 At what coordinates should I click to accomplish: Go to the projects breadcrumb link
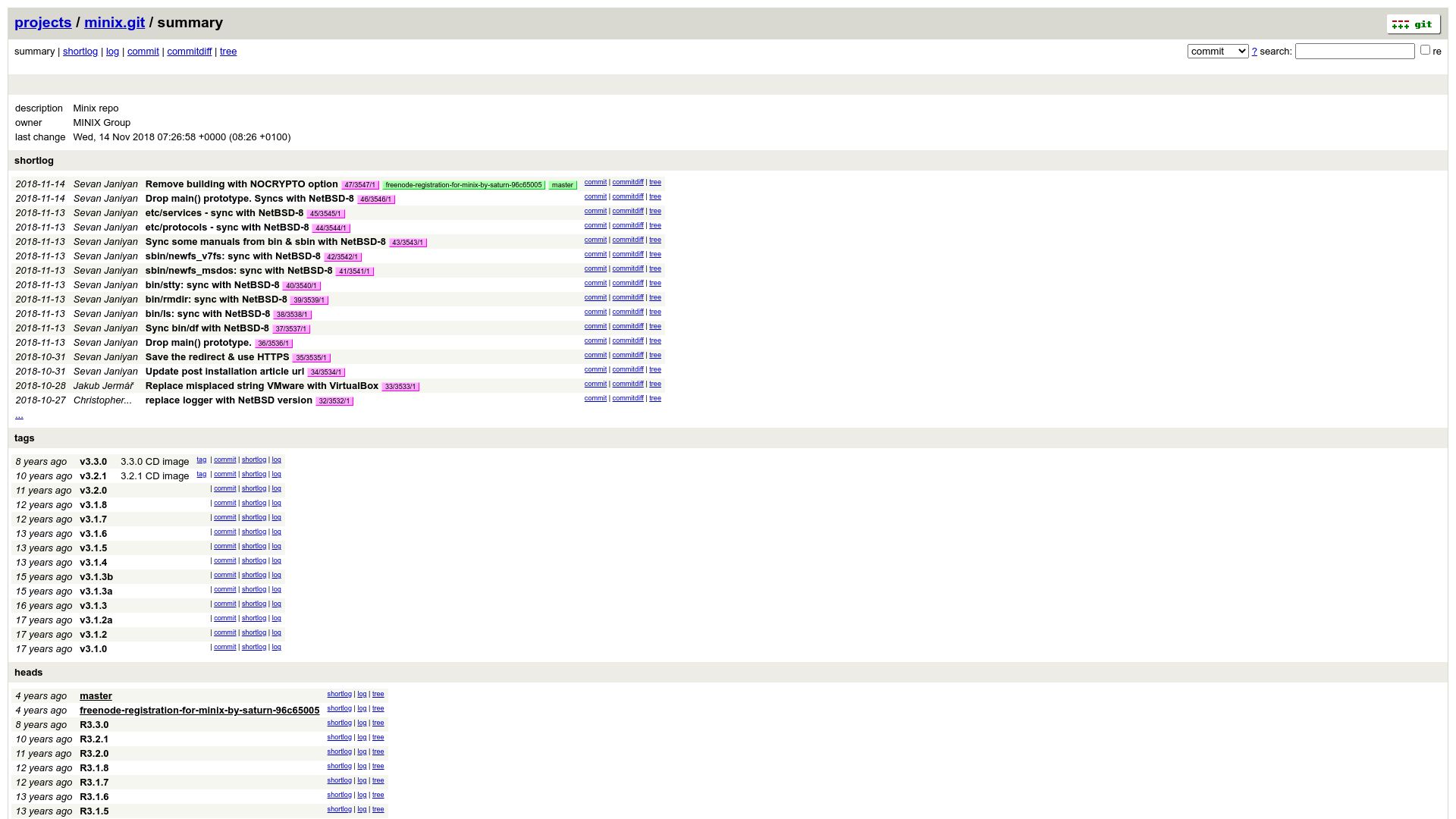pos(43,23)
